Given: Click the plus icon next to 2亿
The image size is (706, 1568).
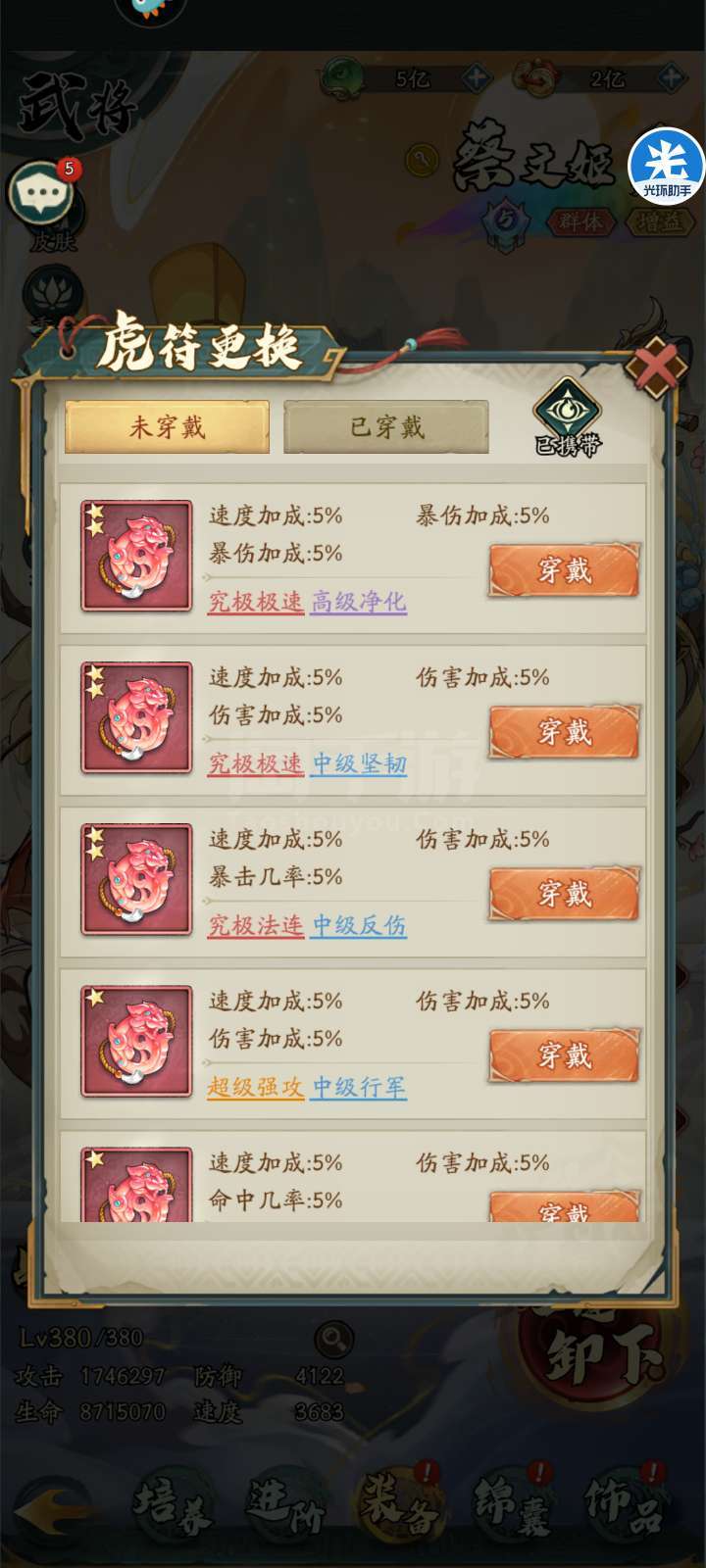Looking at the screenshot, I should [x=671, y=77].
